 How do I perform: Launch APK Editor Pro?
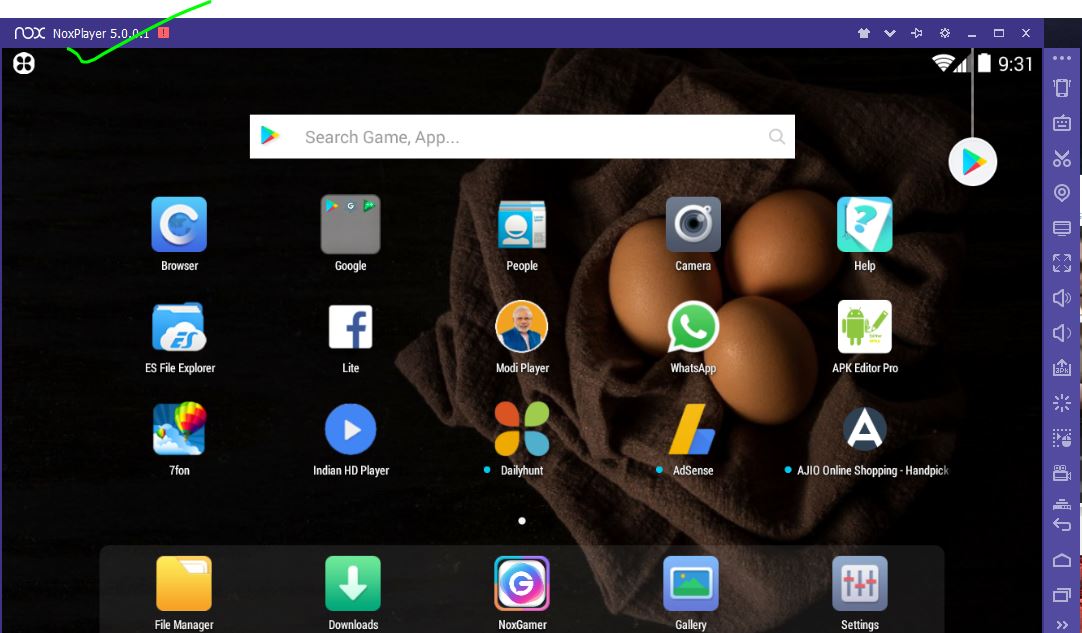865,327
